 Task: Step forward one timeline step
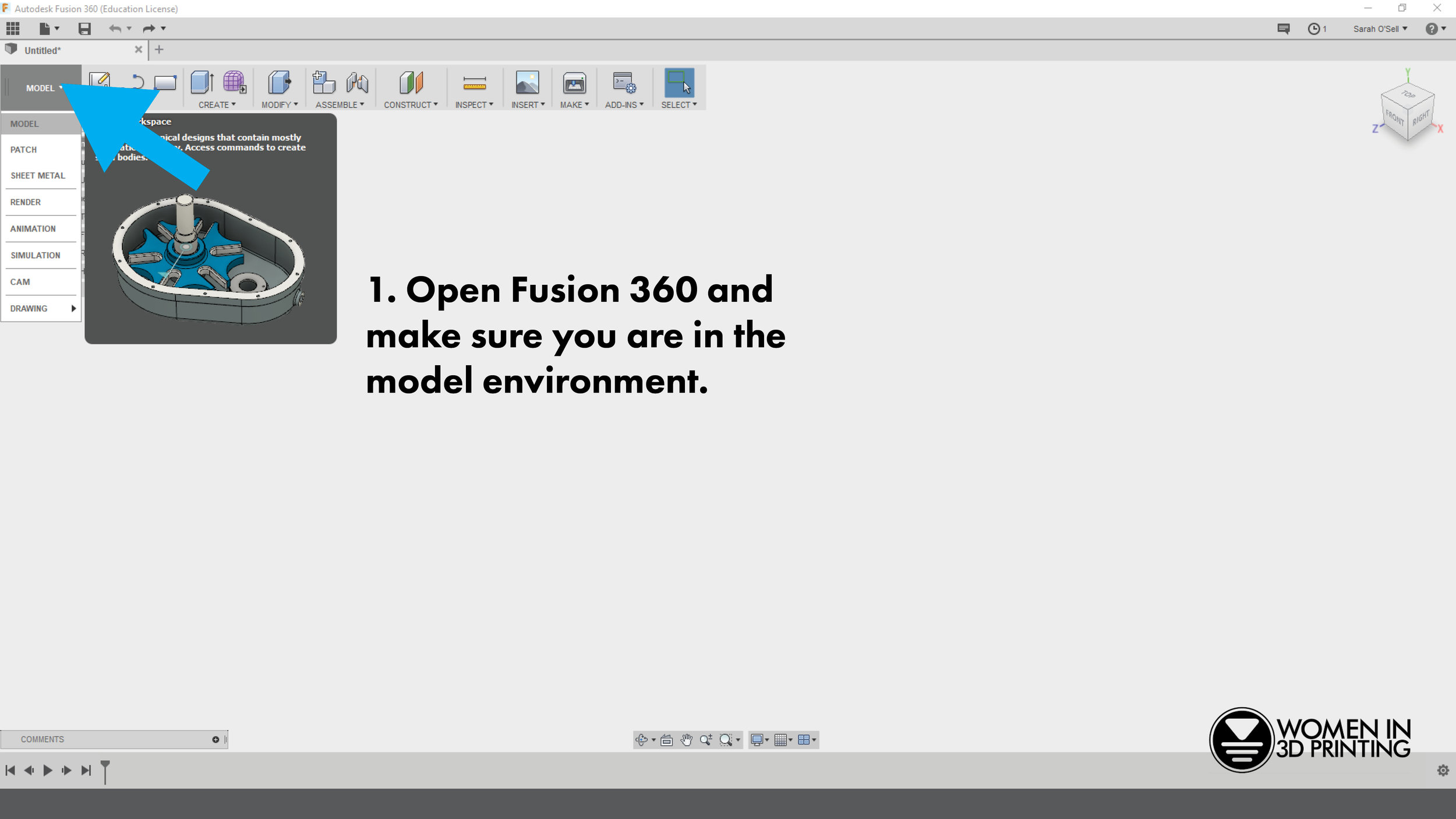point(67,771)
